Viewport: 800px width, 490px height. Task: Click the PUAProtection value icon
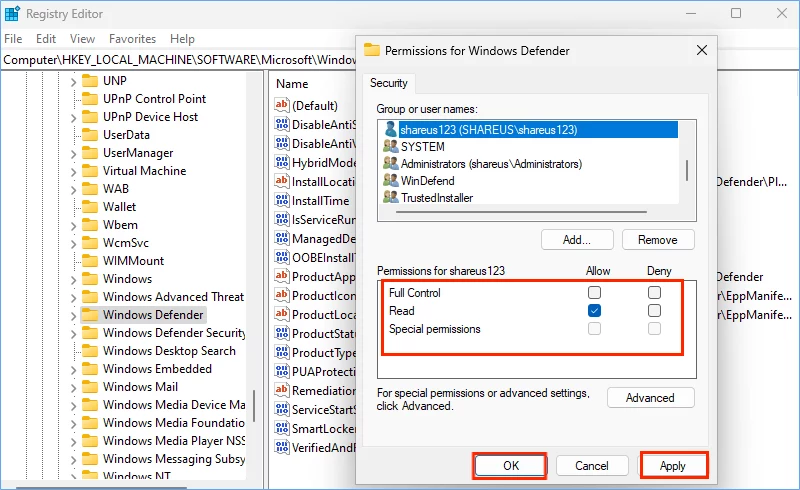[x=282, y=371]
